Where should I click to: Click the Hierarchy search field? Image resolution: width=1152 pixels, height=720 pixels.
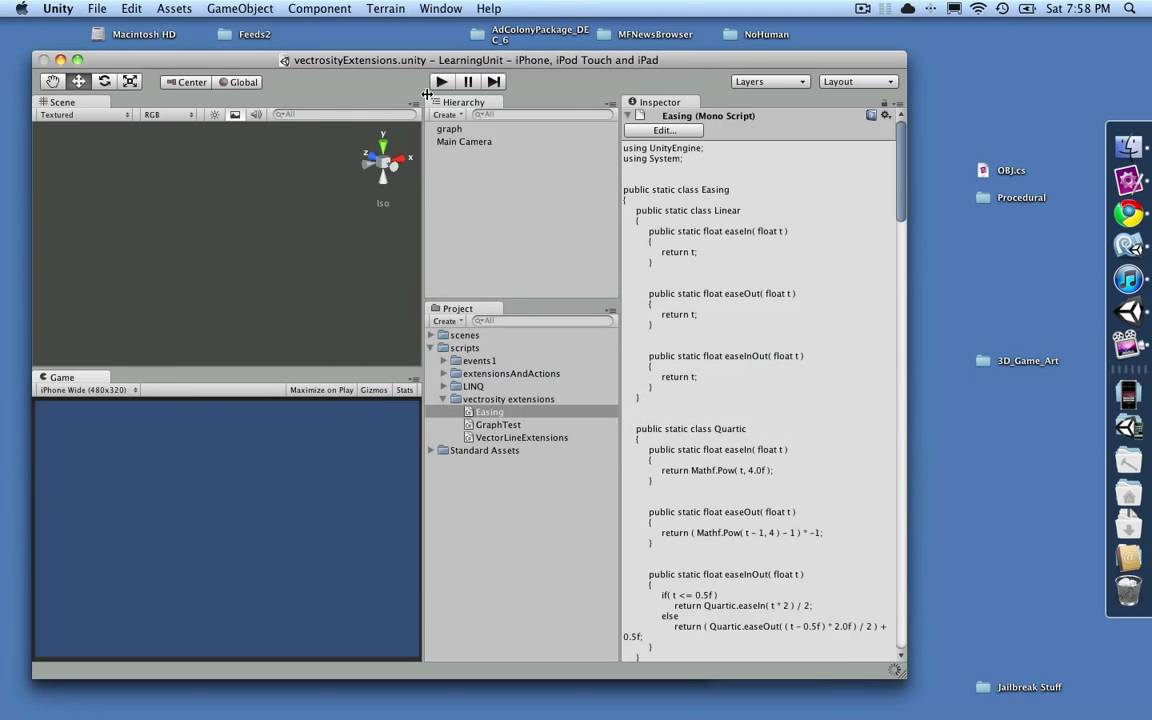click(x=542, y=115)
